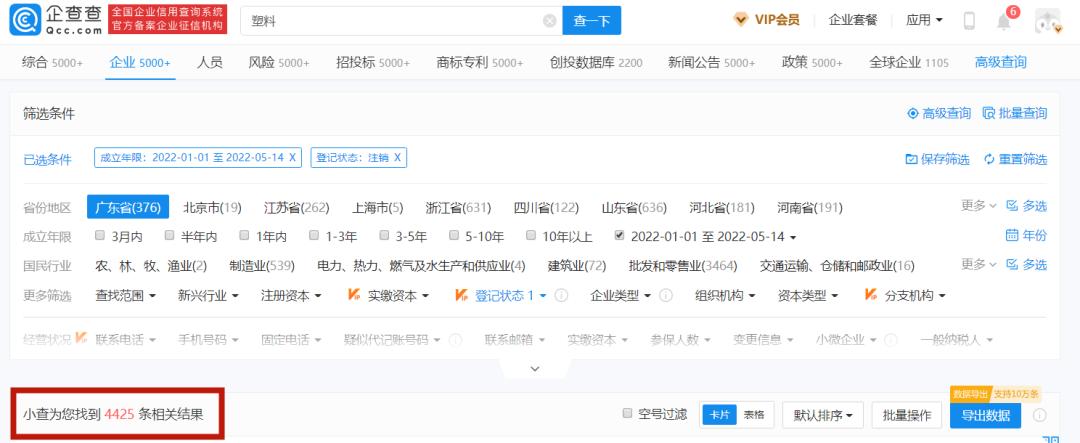This screenshot has width=1080, height=443.
Task: Open the 新兴行业 dropdown
Action: [x=208, y=296]
